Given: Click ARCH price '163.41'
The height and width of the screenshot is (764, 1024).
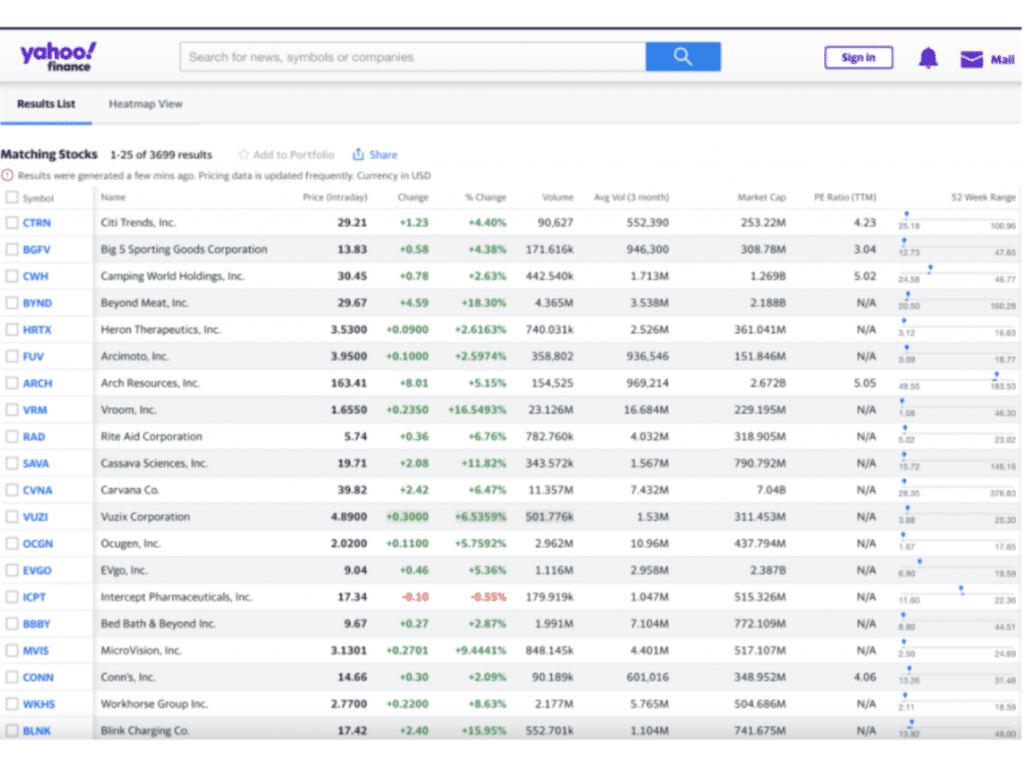Looking at the screenshot, I should 349,383.
